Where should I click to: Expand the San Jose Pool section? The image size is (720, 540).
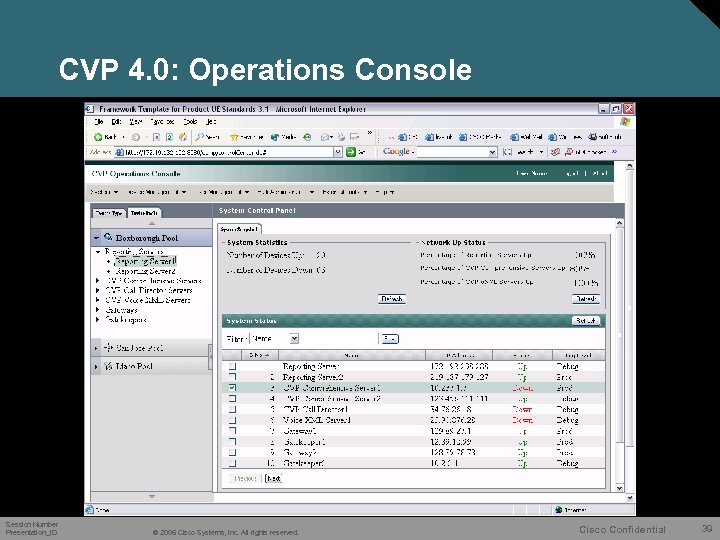pos(96,348)
